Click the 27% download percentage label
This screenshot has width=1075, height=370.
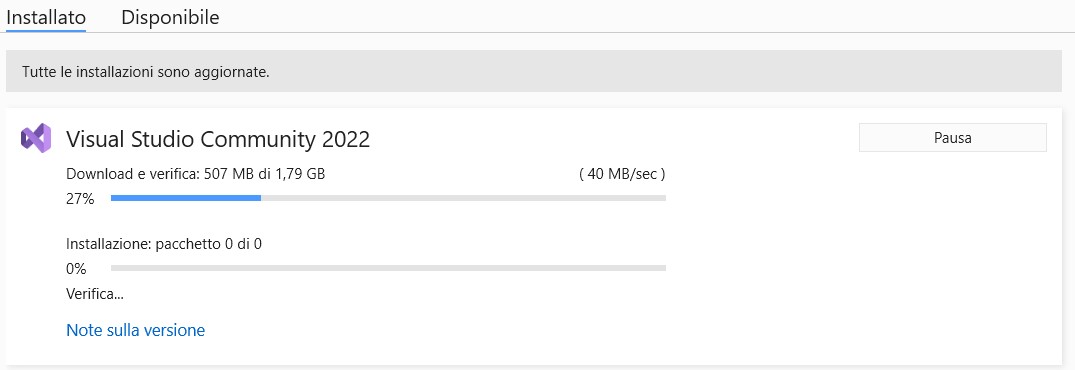click(80, 199)
